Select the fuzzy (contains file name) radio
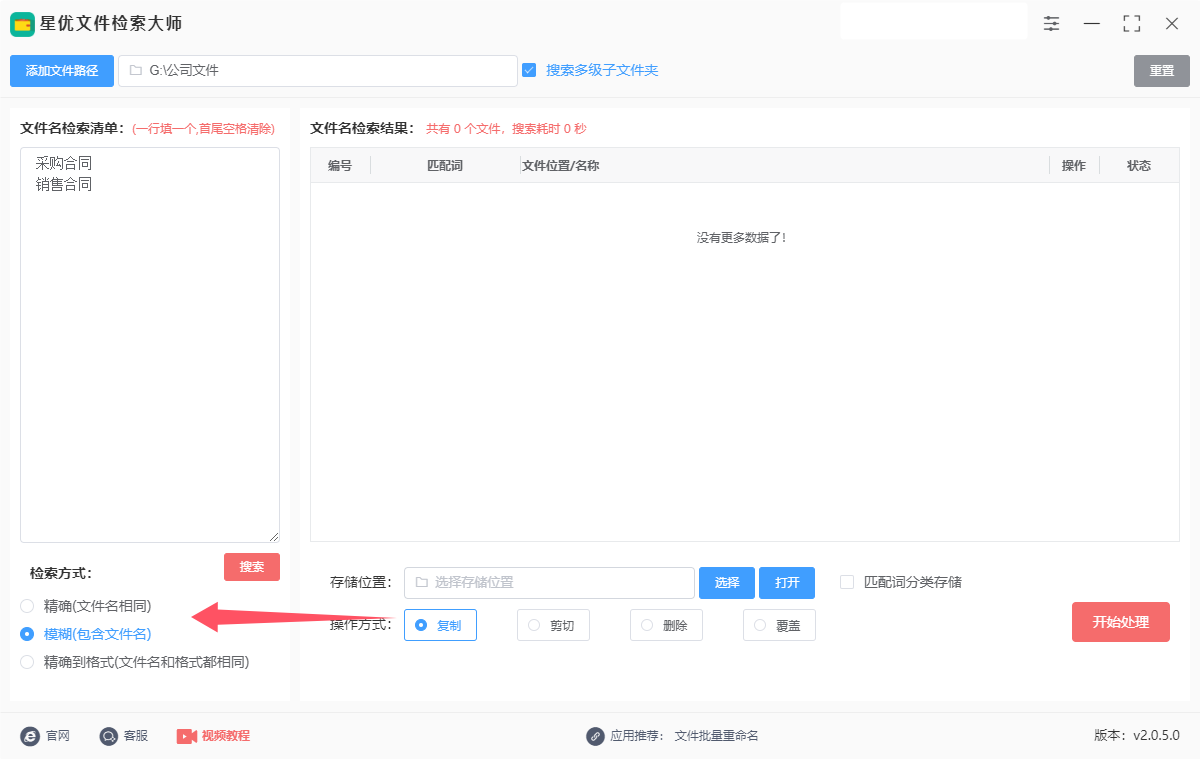Image resolution: width=1200 pixels, height=760 pixels. (x=27, y=634)
